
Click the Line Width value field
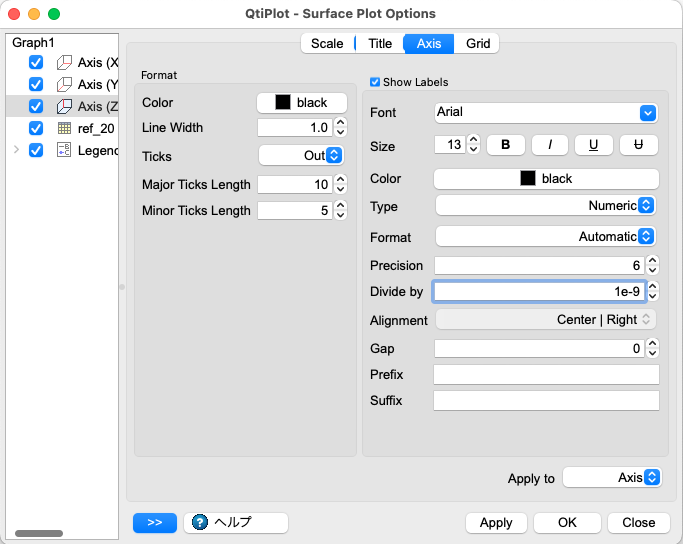[295, 128]
